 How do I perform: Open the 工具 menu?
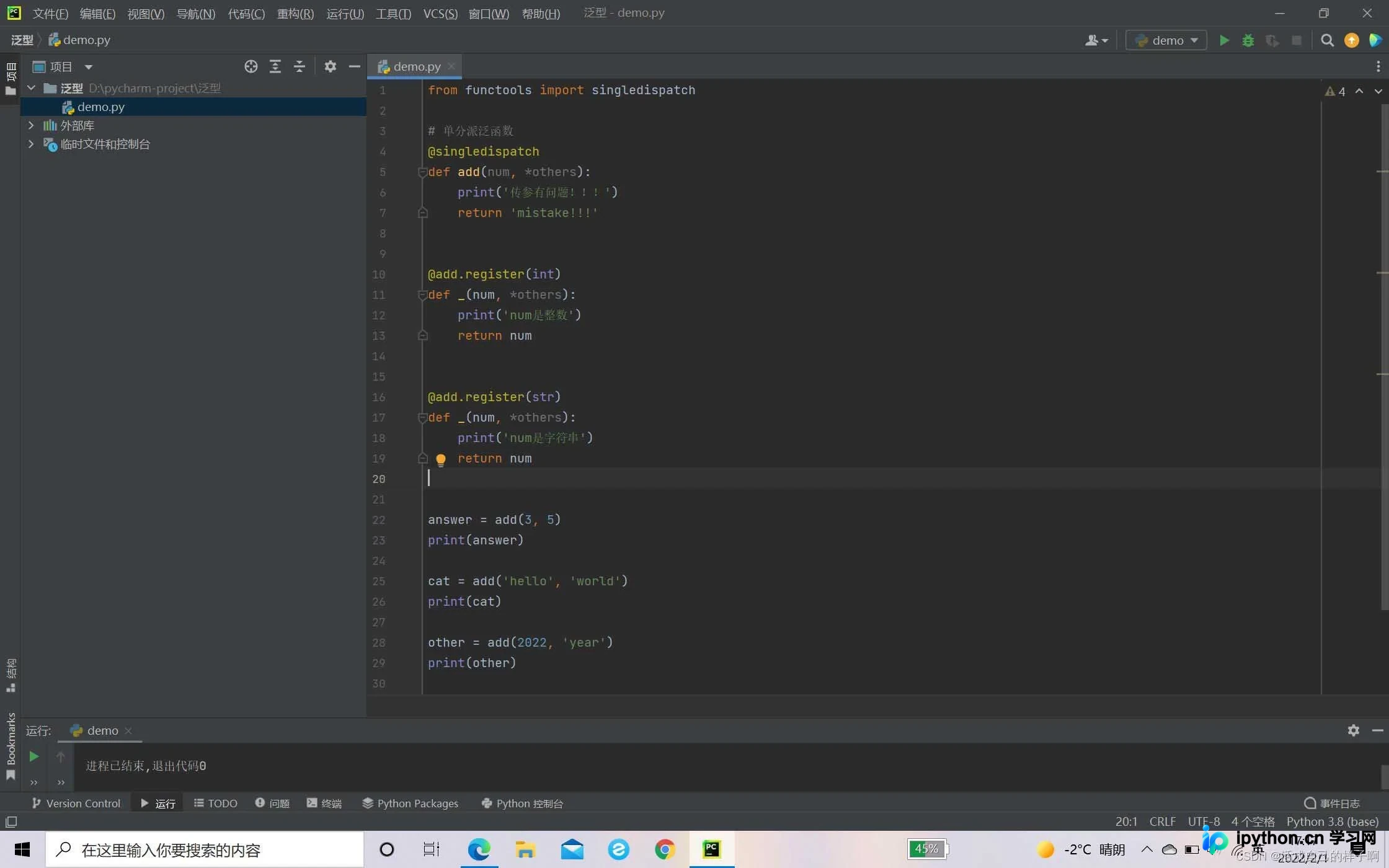click(393, 13)
